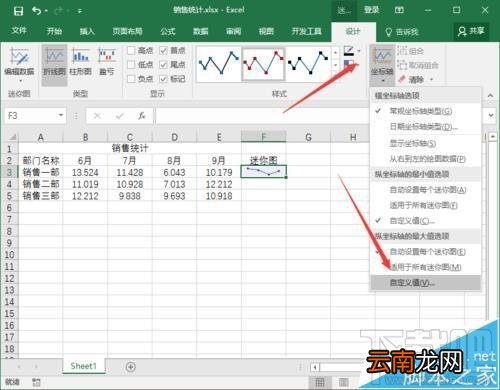The width and height of the screenshot is (500, 390).
Task: Select Plot Data Right-to-Left menu item
Action: click(425, 159)
